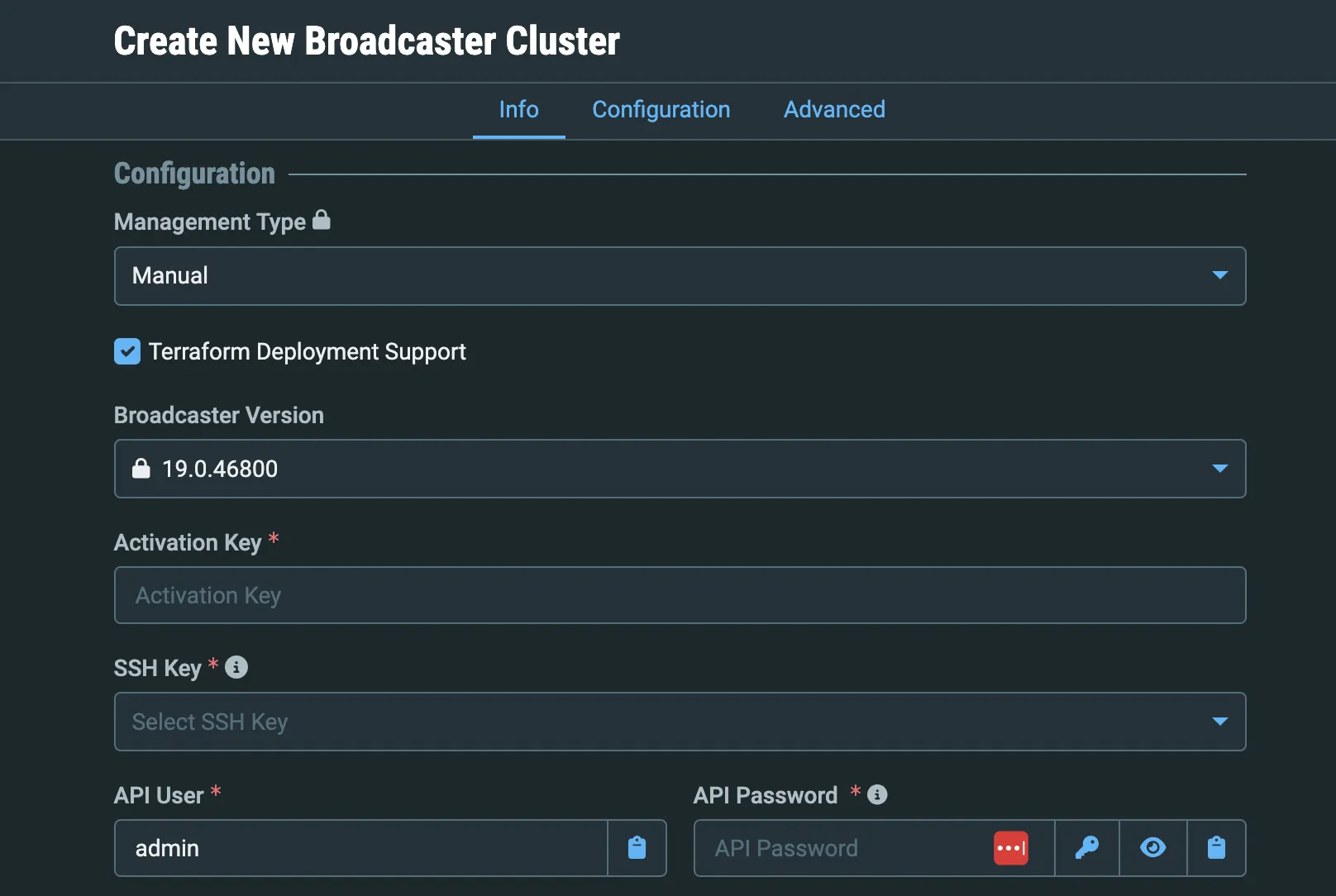The width and height of the screenshot is (1336, 896).
Task: Click the Create New Broadcaster Cluster title
Action: point(367,41)
